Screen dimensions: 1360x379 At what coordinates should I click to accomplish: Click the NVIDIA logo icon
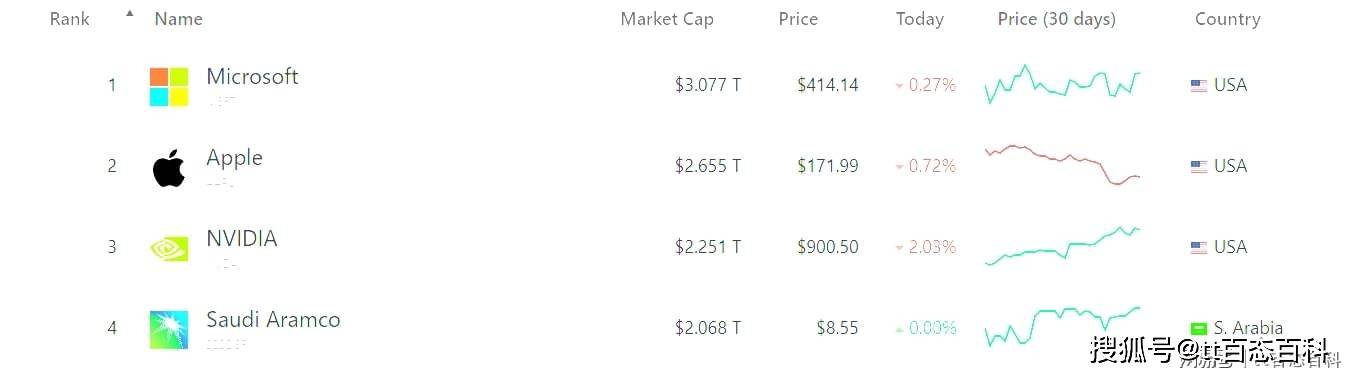169,248
